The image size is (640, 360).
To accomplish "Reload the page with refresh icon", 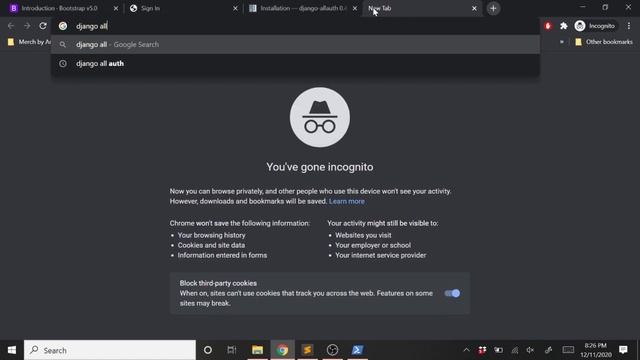I will (x=43, y=26).
